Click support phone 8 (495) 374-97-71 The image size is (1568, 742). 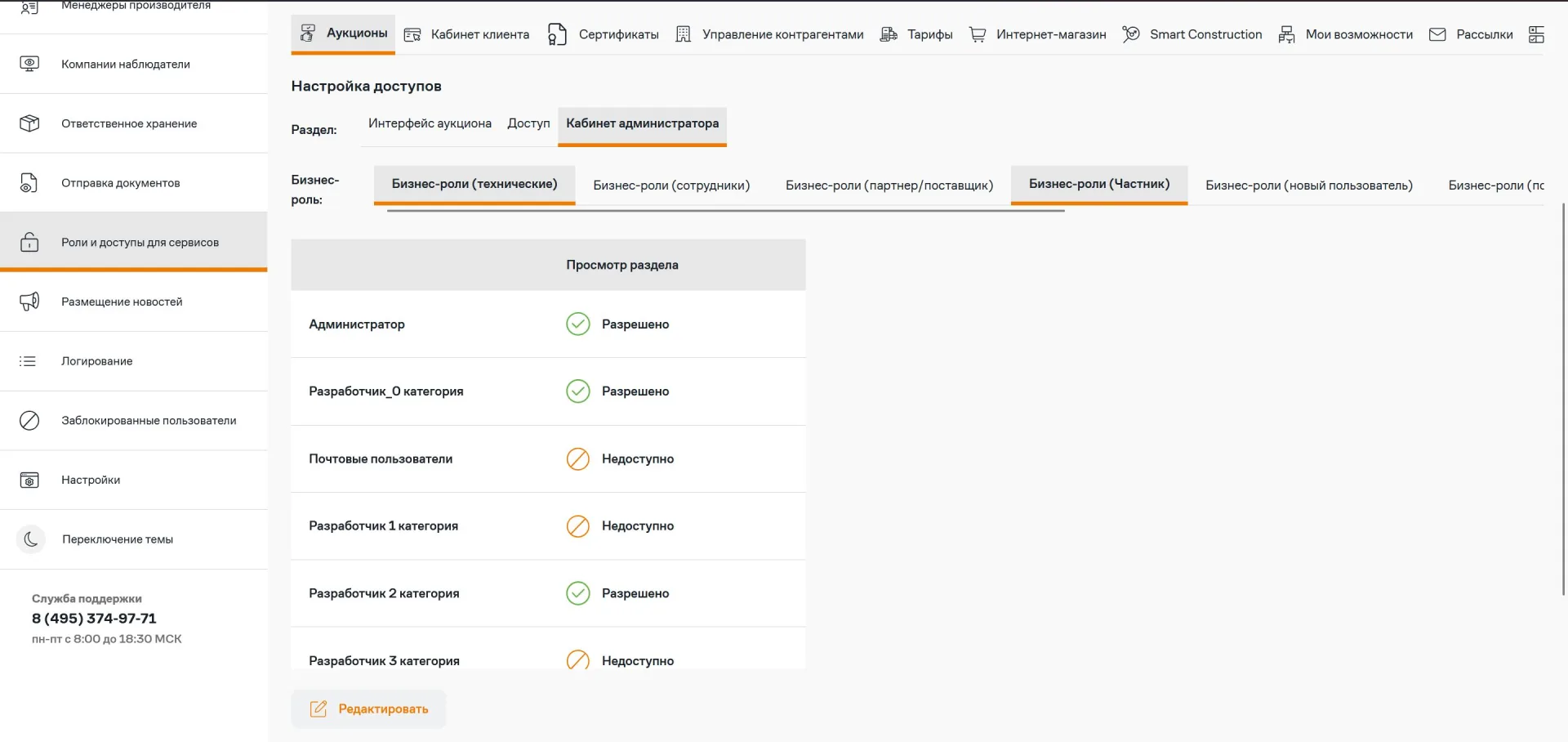click(x=94, y=619)
